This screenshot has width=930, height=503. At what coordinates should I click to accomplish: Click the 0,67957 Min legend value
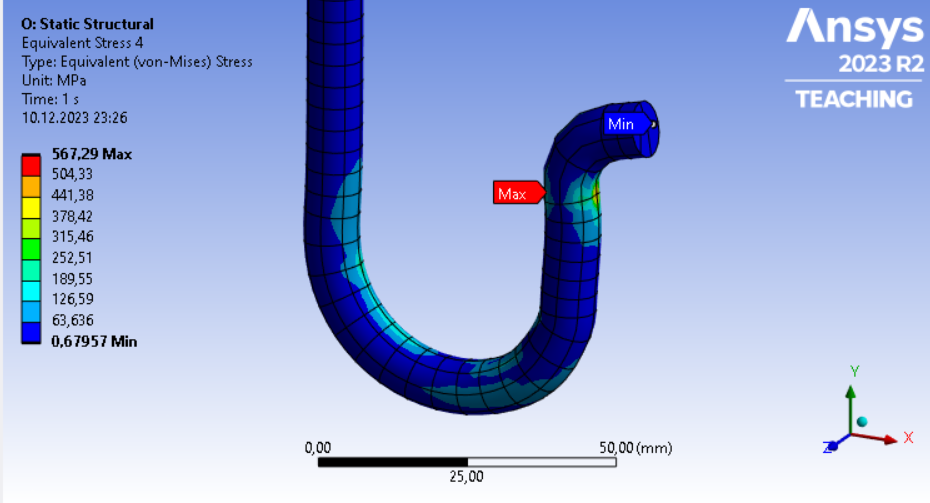coord(94,341)
